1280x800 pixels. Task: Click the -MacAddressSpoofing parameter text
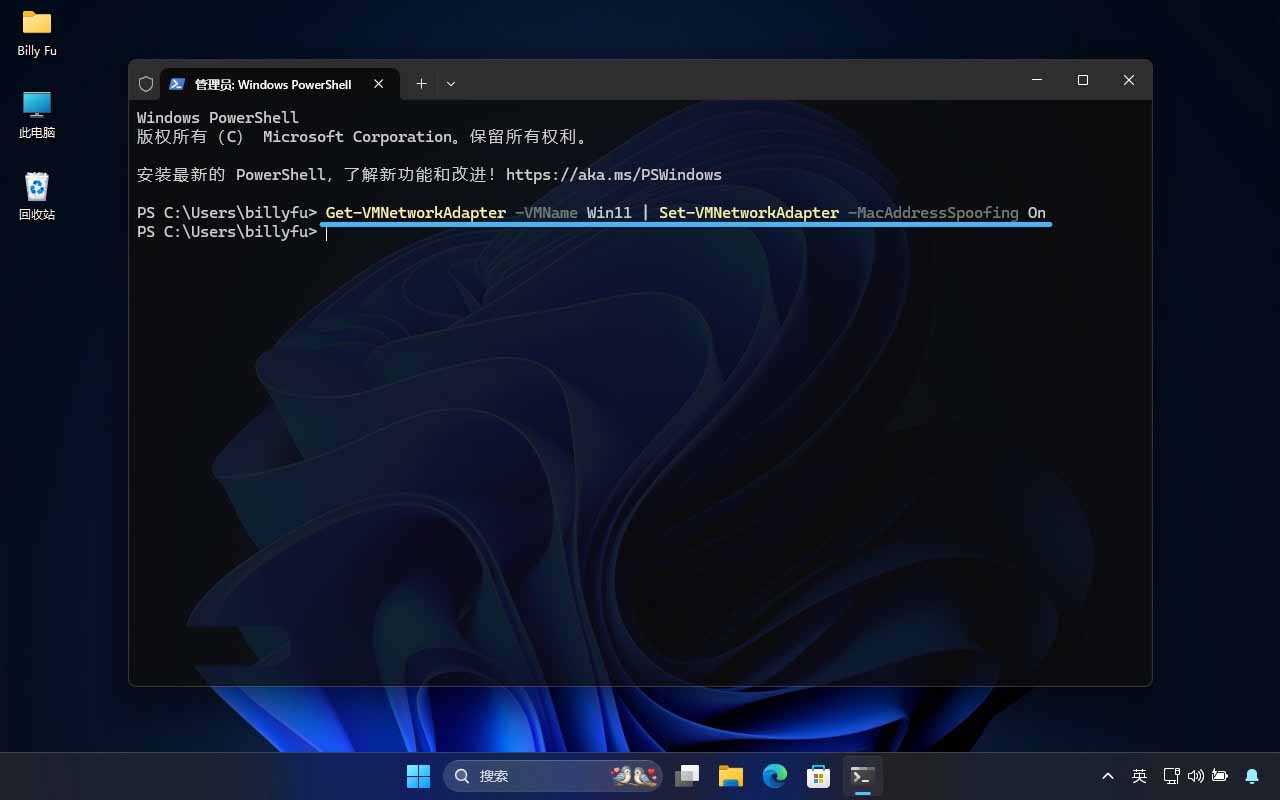click(x=933, y=213)
